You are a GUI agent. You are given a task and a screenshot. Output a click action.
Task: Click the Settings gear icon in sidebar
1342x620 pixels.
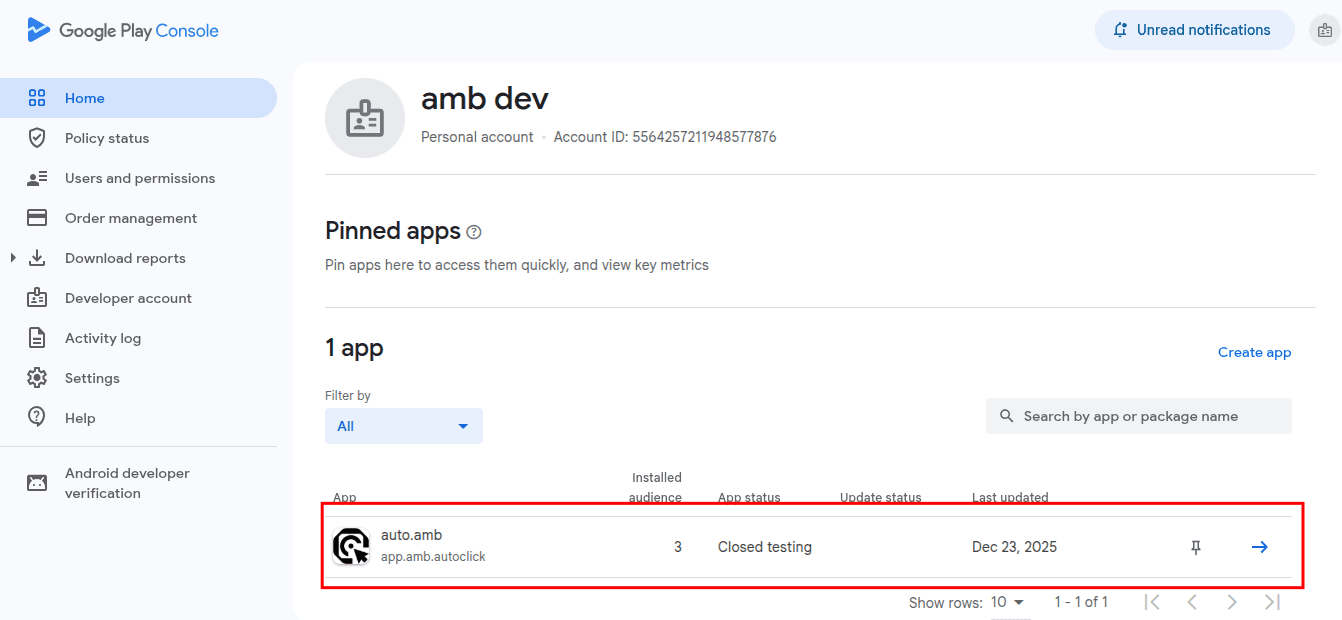[x=37, y=378]
